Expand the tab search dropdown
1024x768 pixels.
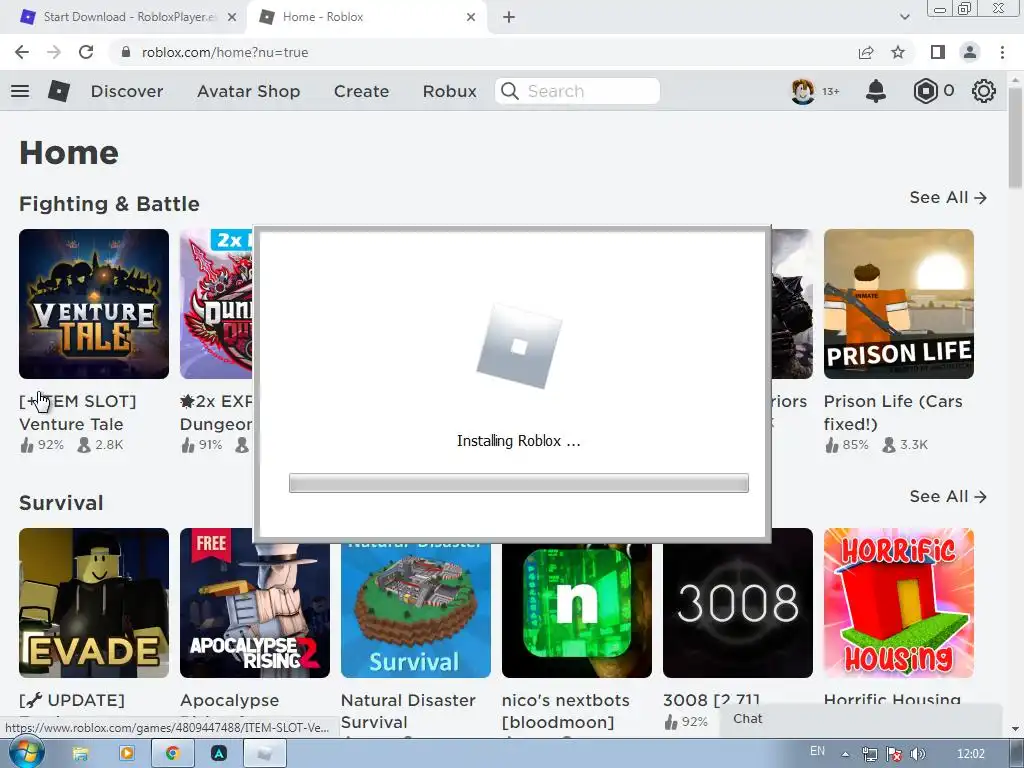coord(904,17)
